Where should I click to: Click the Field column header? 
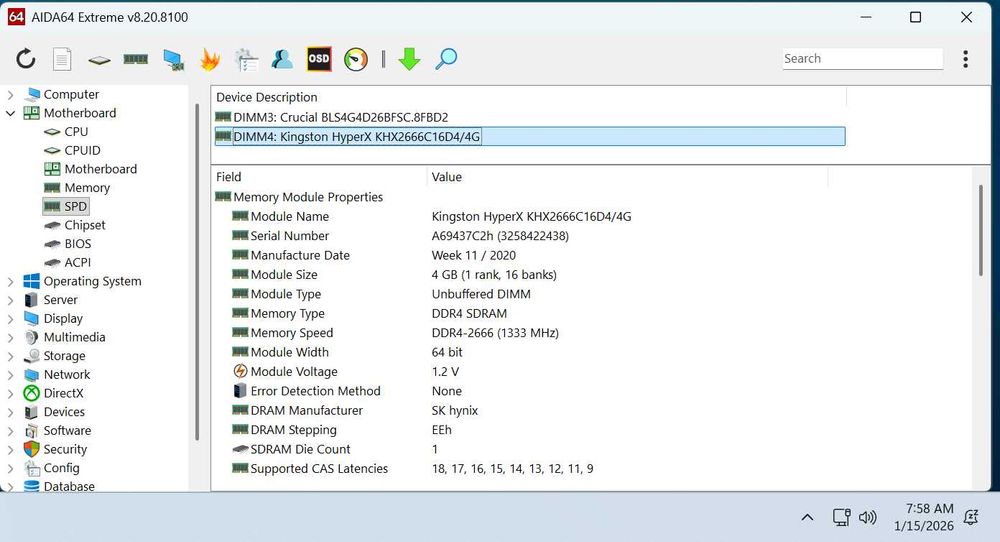[229, 177]
